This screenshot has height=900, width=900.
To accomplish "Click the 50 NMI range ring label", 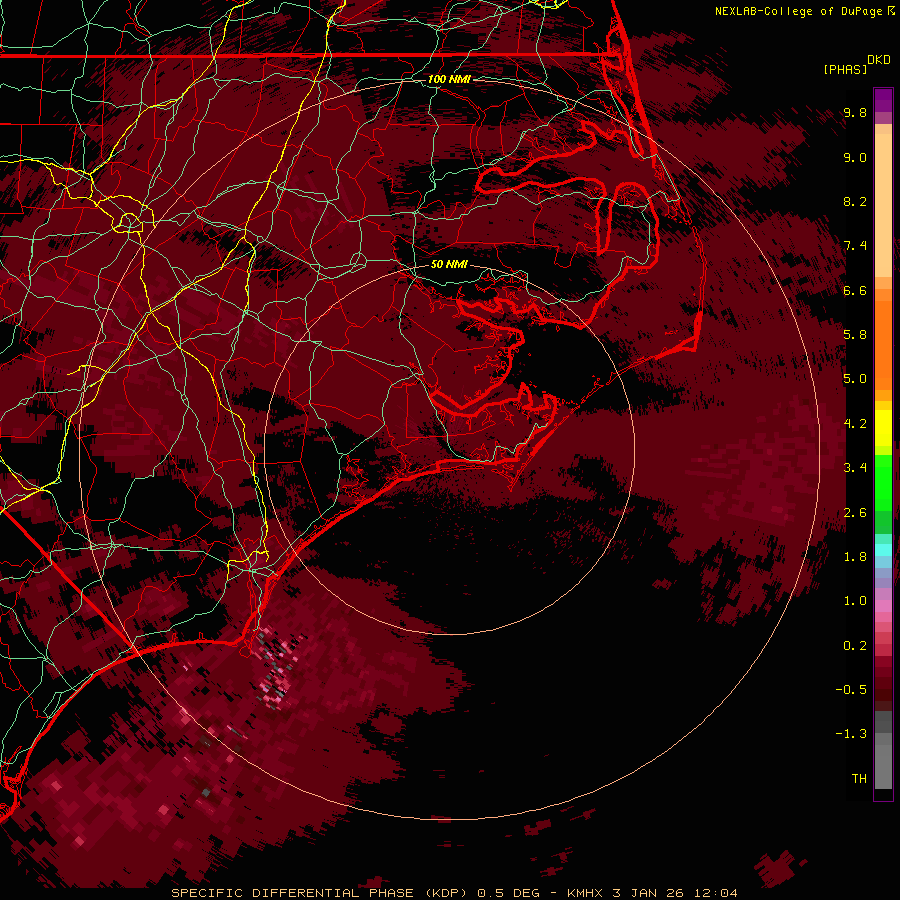I will pos(449,264).
